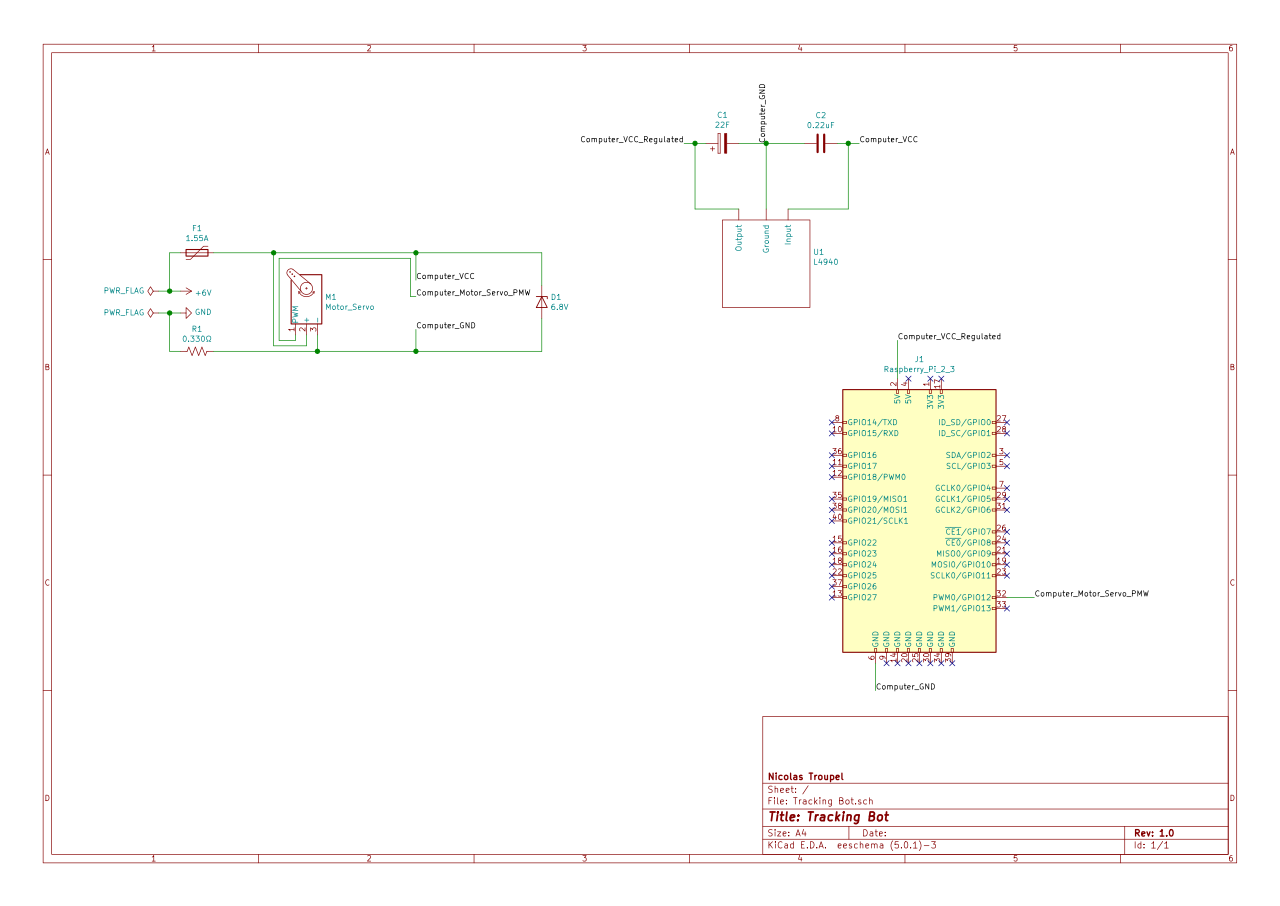Click the File: Tracking Bot.sch field
The height and width of the screenshot is (906, 1280).
pos(820,801)
